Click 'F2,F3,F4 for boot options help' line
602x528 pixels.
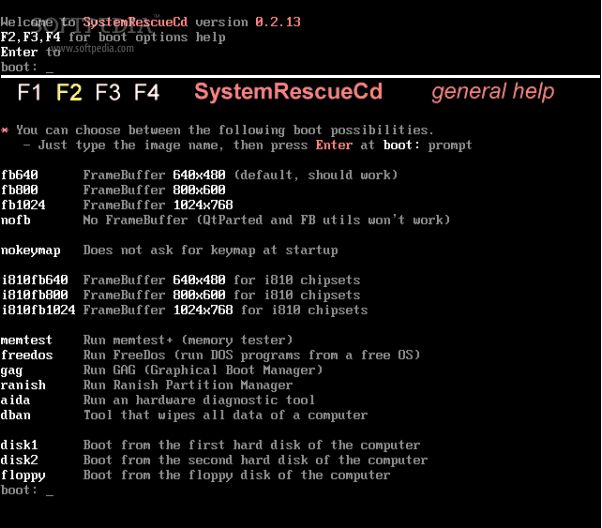tap(113, 37)
